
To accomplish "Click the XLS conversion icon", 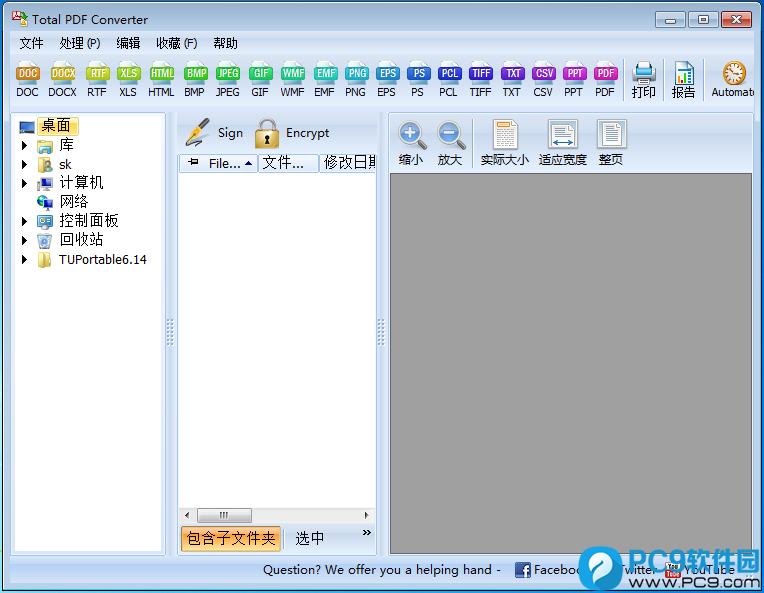I will pyautogui.click(x=128, y=79).
